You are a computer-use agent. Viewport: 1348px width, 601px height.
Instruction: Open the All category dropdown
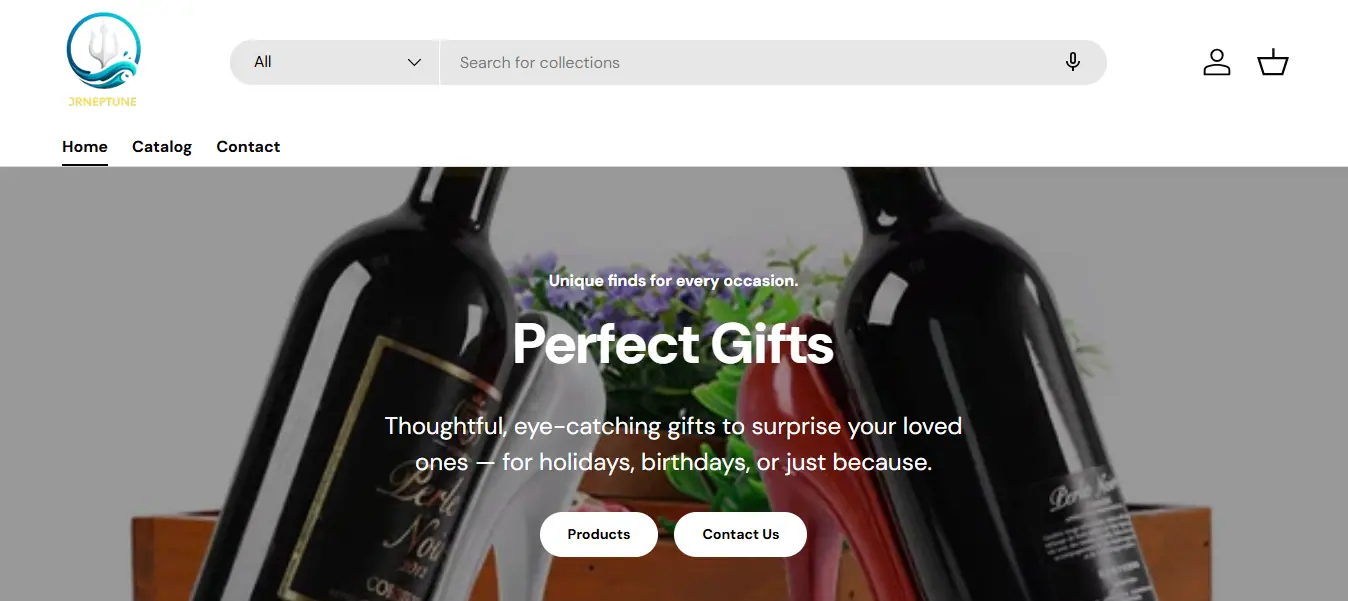334,62
